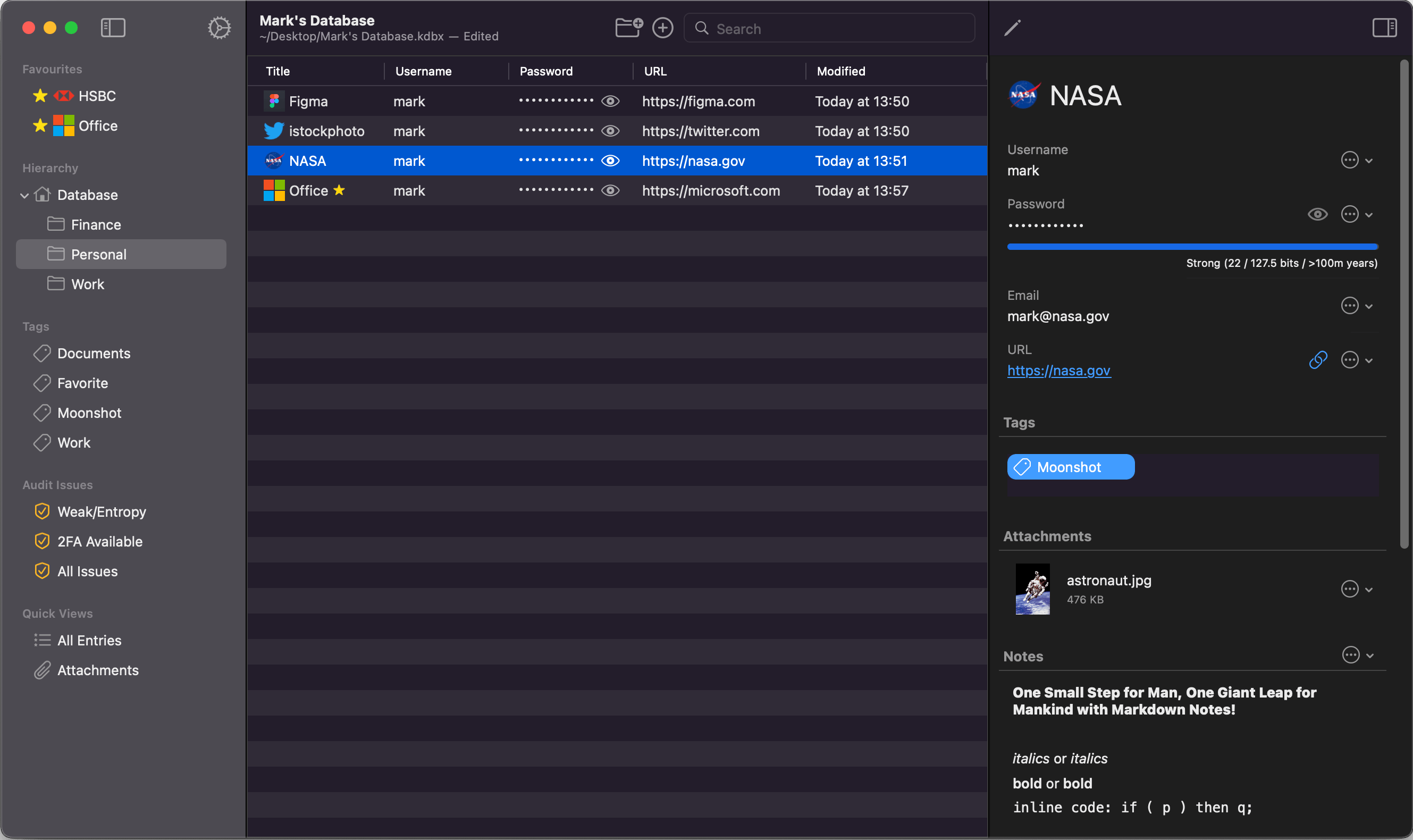Show the Office row password
The image size is (1413, 840).
click(x=610, y=191)
